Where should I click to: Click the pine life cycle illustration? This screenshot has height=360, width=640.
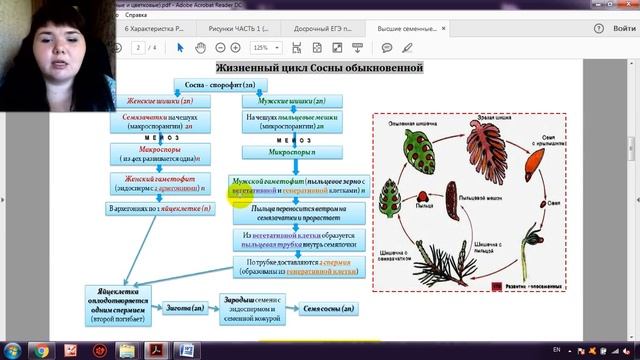point(469,202)
